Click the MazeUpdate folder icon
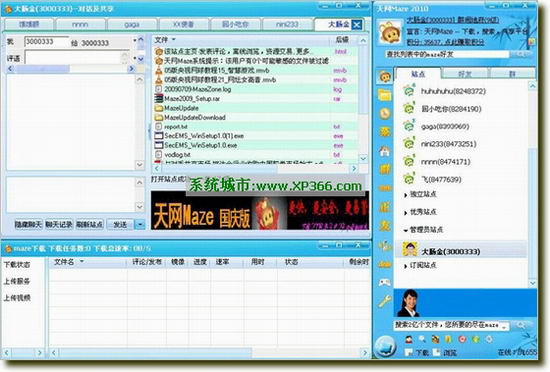Image resolution: width=550 pixels, height=372 pixels. [159, 108]
